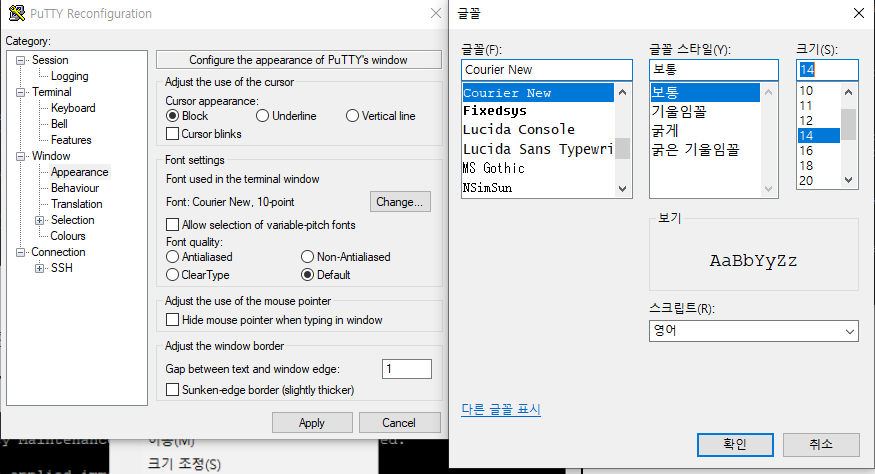The image size is (875, 474).
Task: Open the 다른 글꼴 표시 link
Action: click(501, 409)
